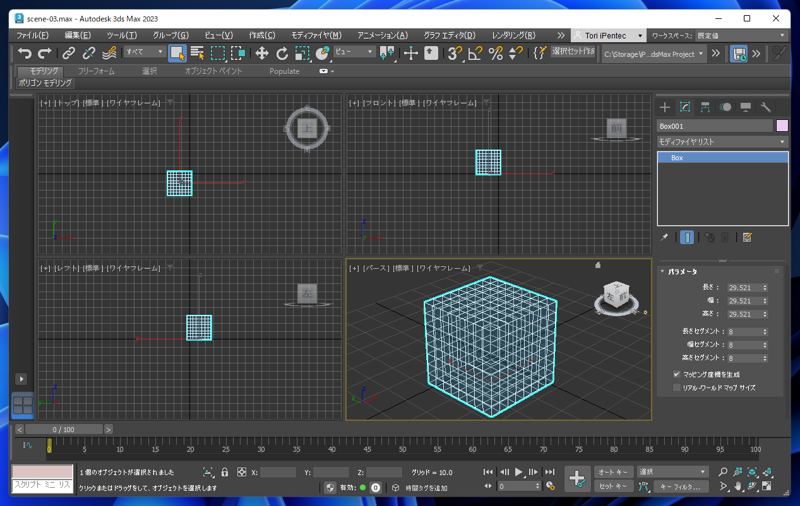
Task: Open the レンダリング(R) menu
Action: coord(513,35)
